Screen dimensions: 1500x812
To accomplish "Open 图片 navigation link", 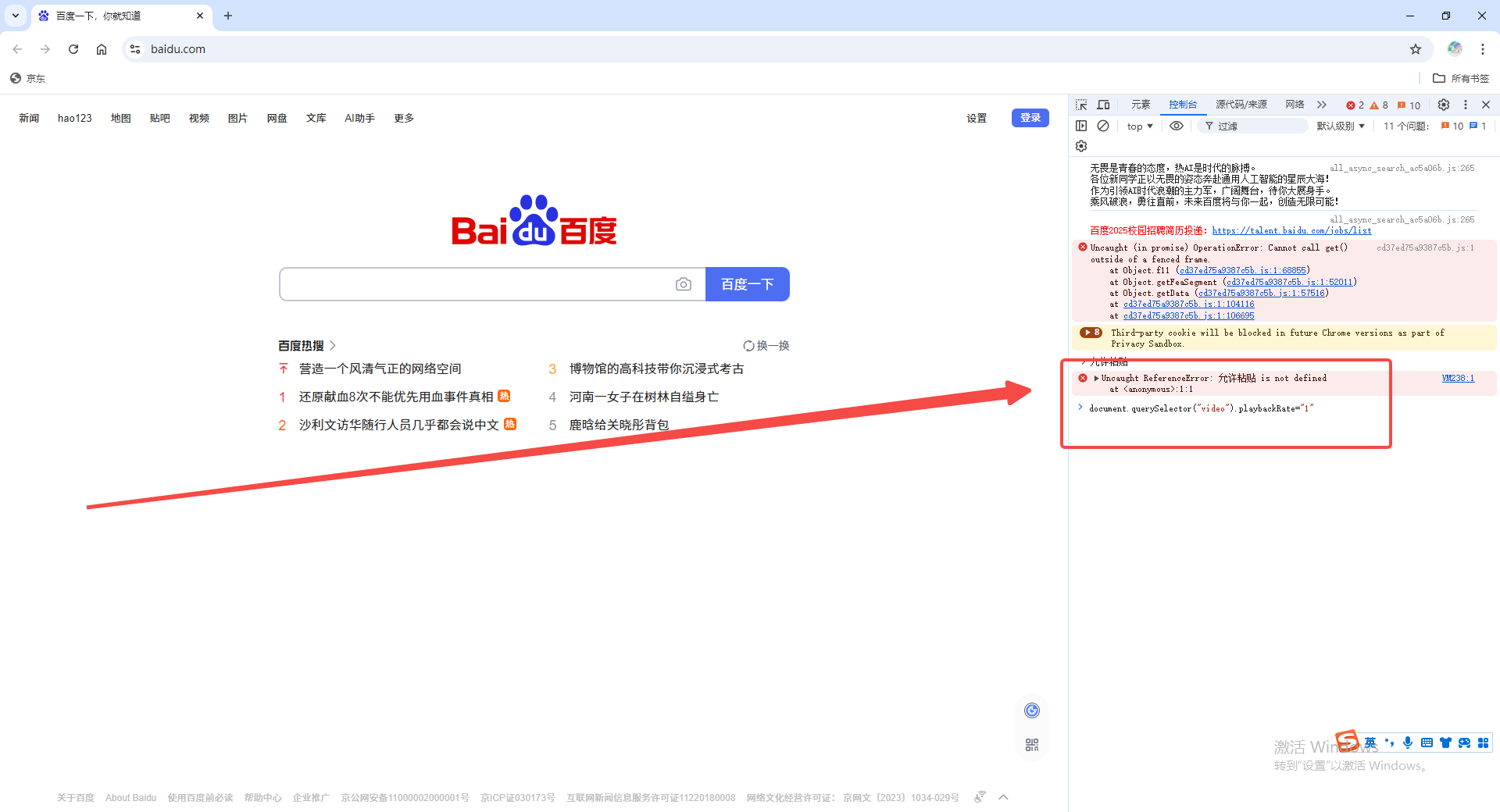I will (x=237, y=118).
